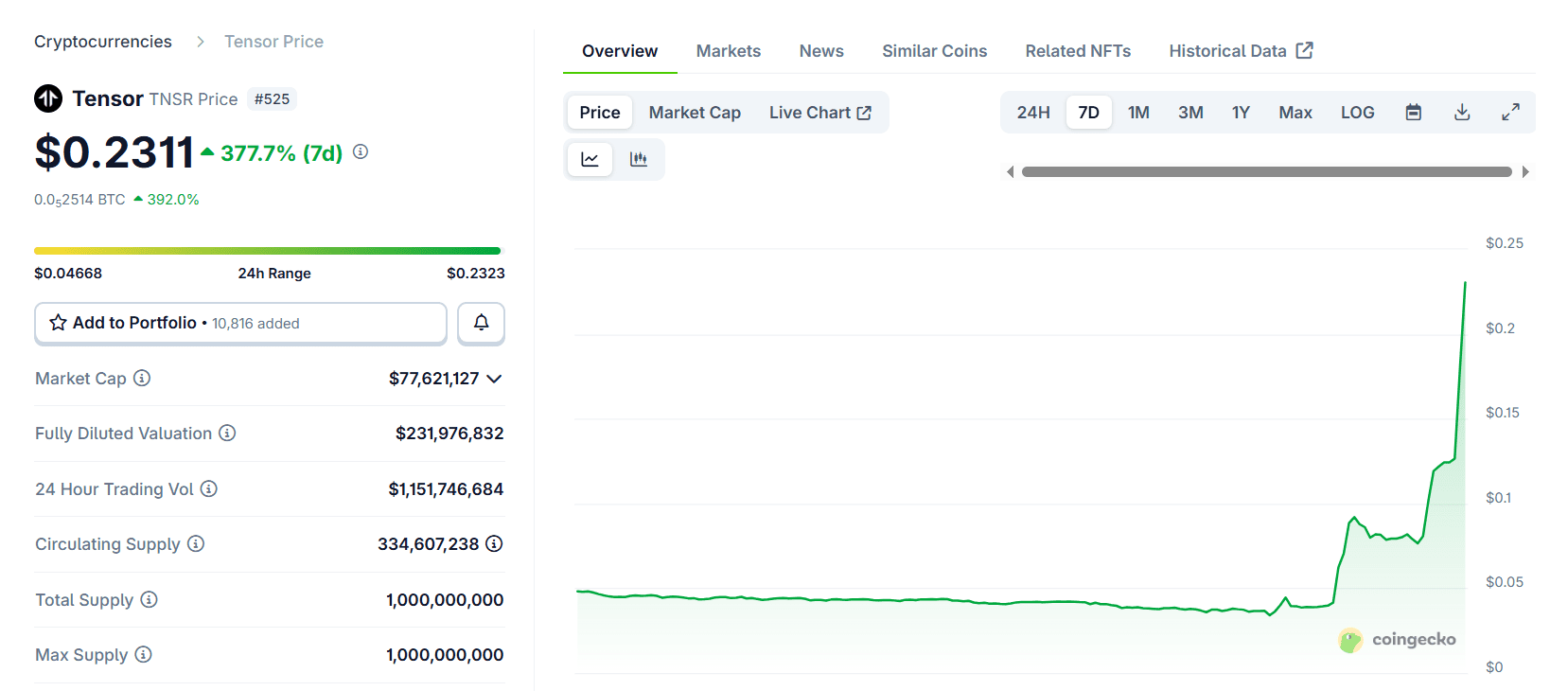
Task: Switch chart to Market Cap view
Action: click(695, 113)
